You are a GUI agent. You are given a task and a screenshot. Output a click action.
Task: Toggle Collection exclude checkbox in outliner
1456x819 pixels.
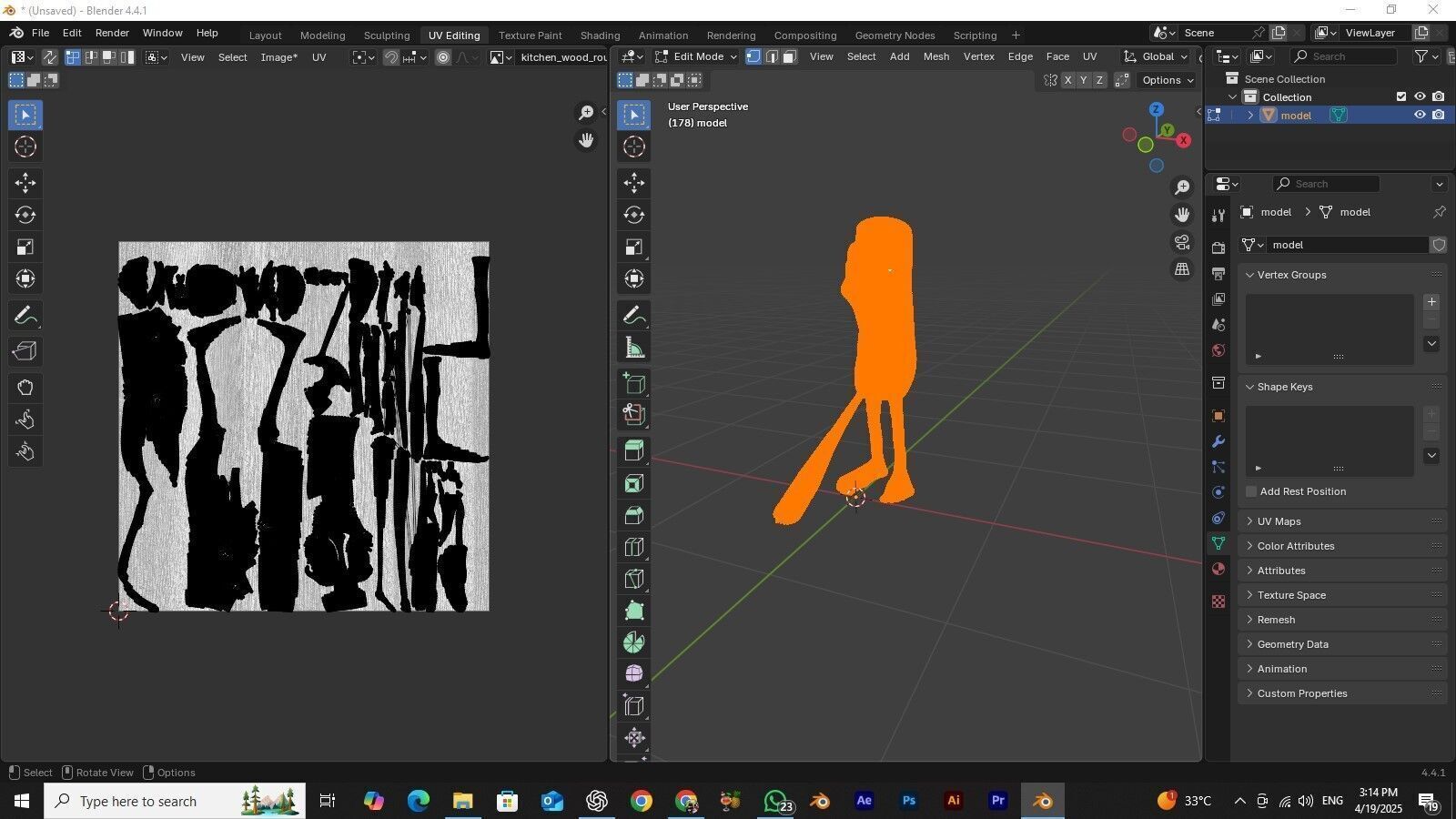point(1401,96)
